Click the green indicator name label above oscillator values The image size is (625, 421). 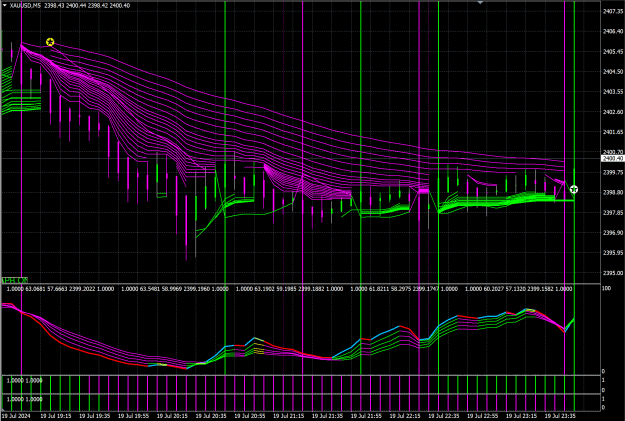(x=15, y=280)
